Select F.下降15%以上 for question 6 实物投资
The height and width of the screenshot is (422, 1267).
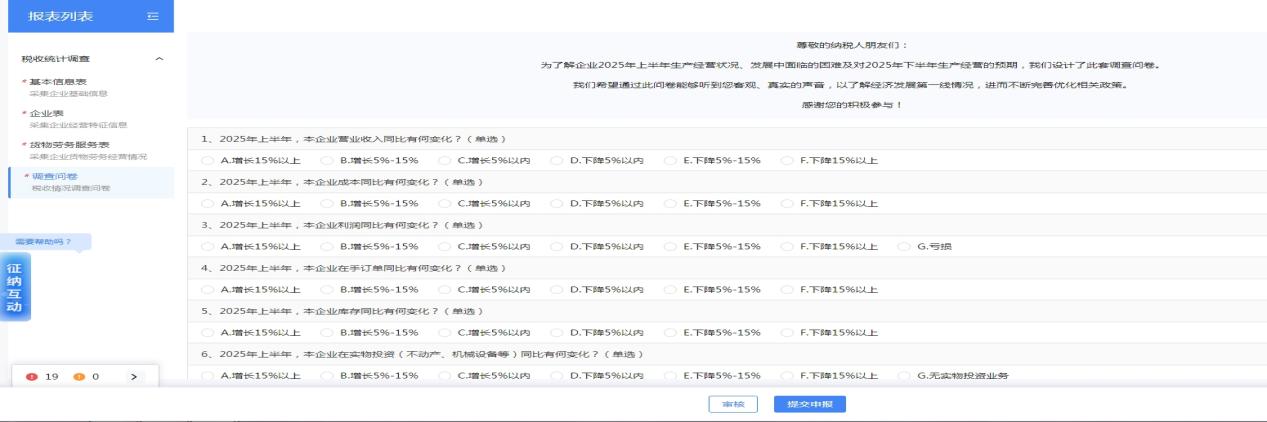pyautogui.click(x=787, y=375)
